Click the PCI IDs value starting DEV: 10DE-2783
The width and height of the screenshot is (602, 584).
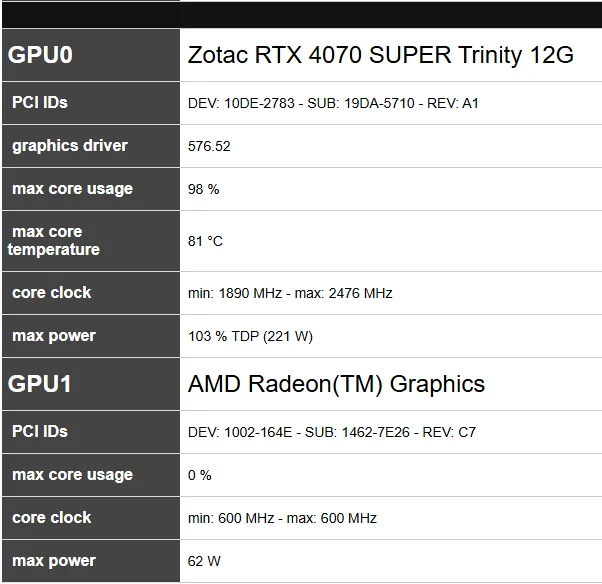333,103
